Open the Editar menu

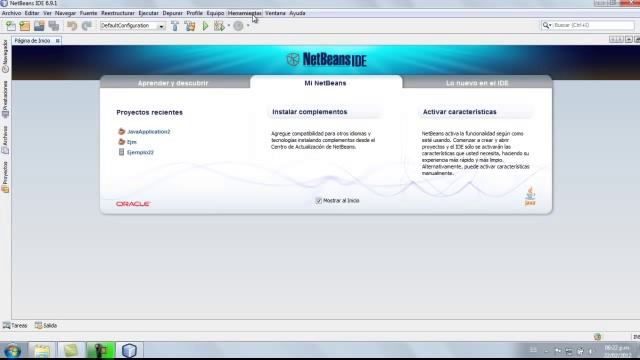pyautogui.click(x=32, y=13)
